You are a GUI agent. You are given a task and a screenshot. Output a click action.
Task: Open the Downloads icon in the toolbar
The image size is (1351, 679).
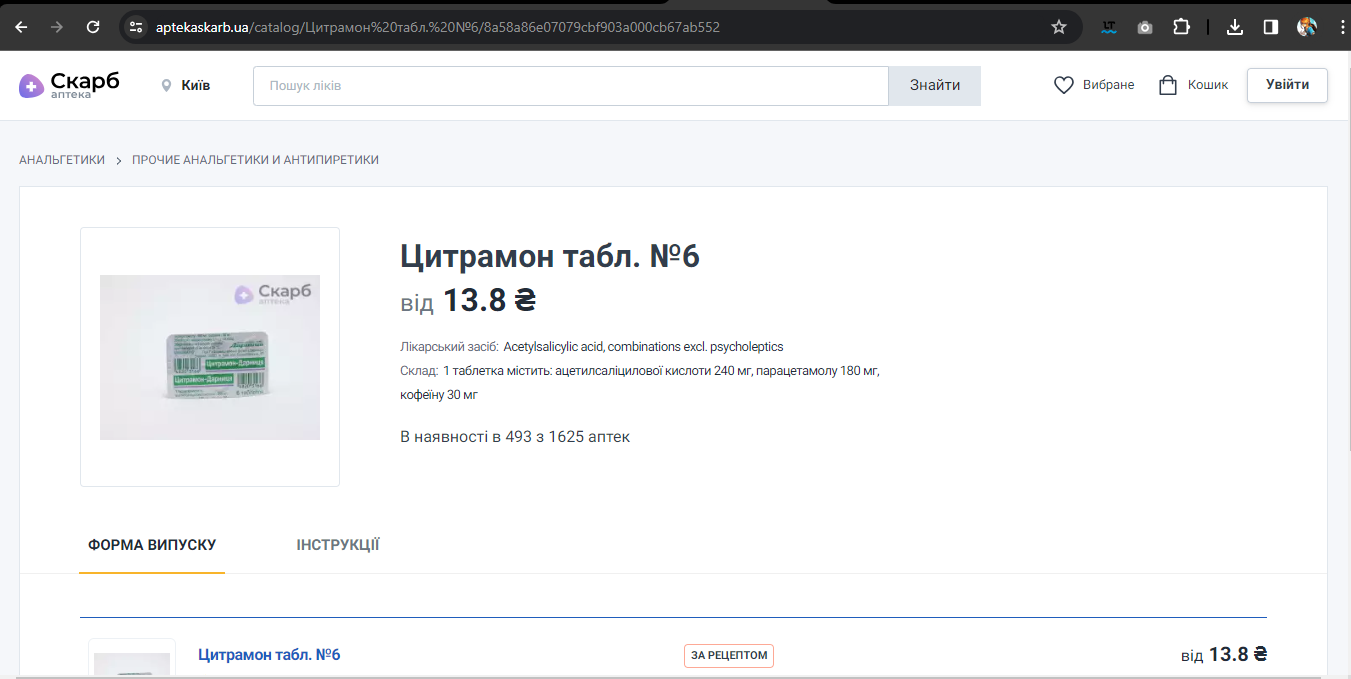[x=1234, y=27]
